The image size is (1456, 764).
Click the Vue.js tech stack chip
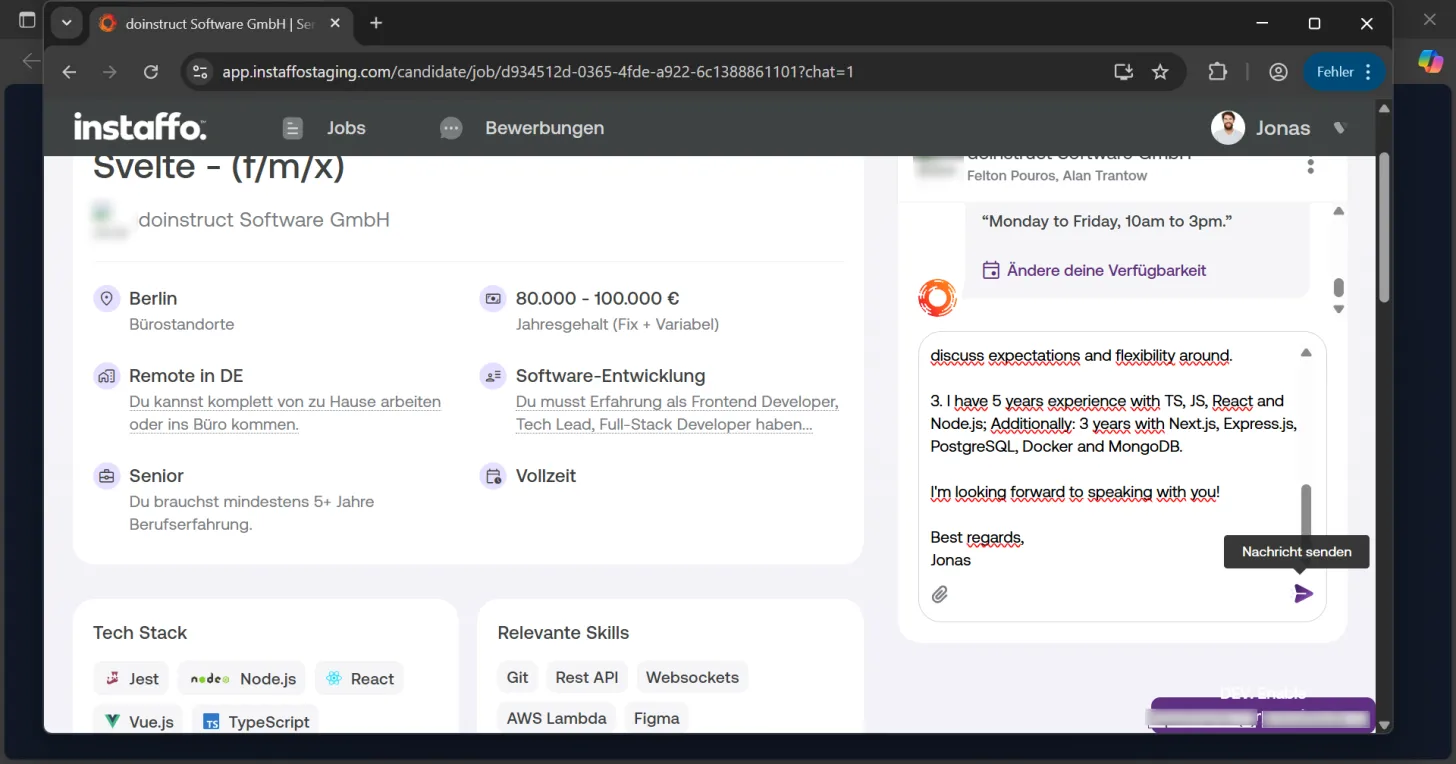(139, 721)
